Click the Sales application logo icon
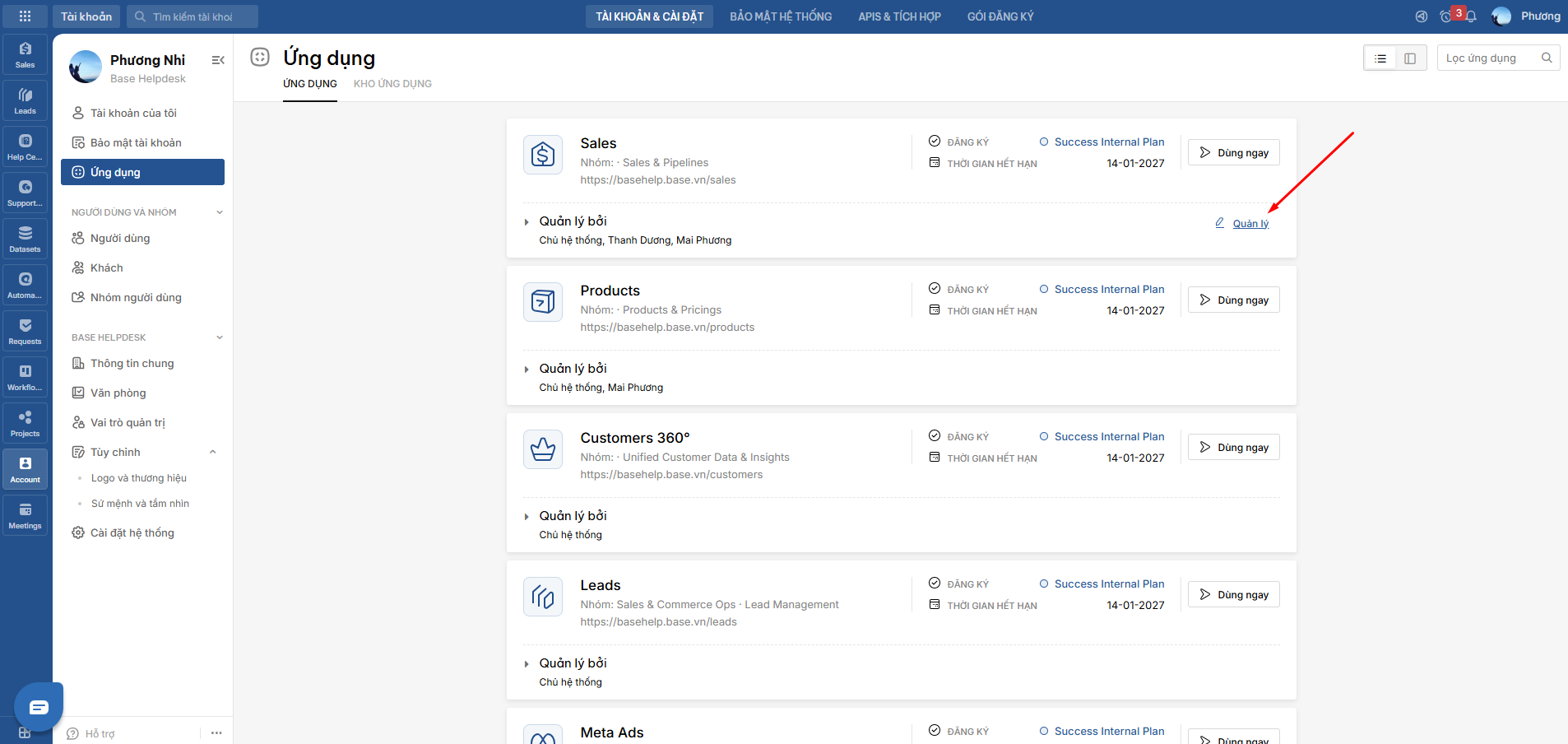This screenshot has width=1568, height=744. pos(543,155)
